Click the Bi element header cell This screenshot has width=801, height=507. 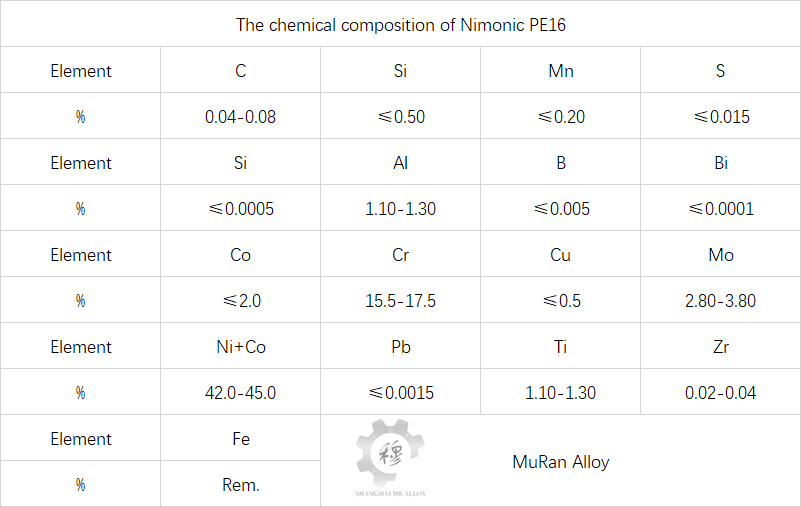click(x=720, y=163)
